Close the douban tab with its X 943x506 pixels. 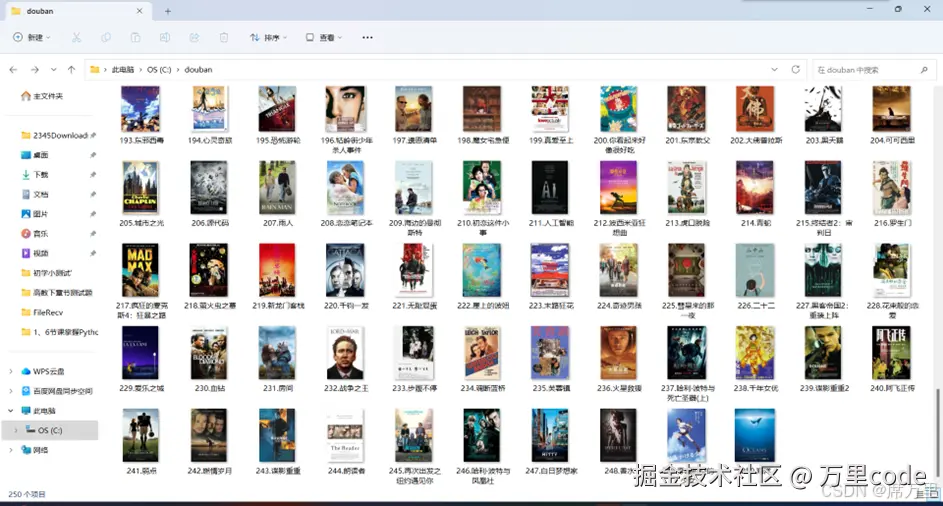pyautogui.click(x=140, y=11)
